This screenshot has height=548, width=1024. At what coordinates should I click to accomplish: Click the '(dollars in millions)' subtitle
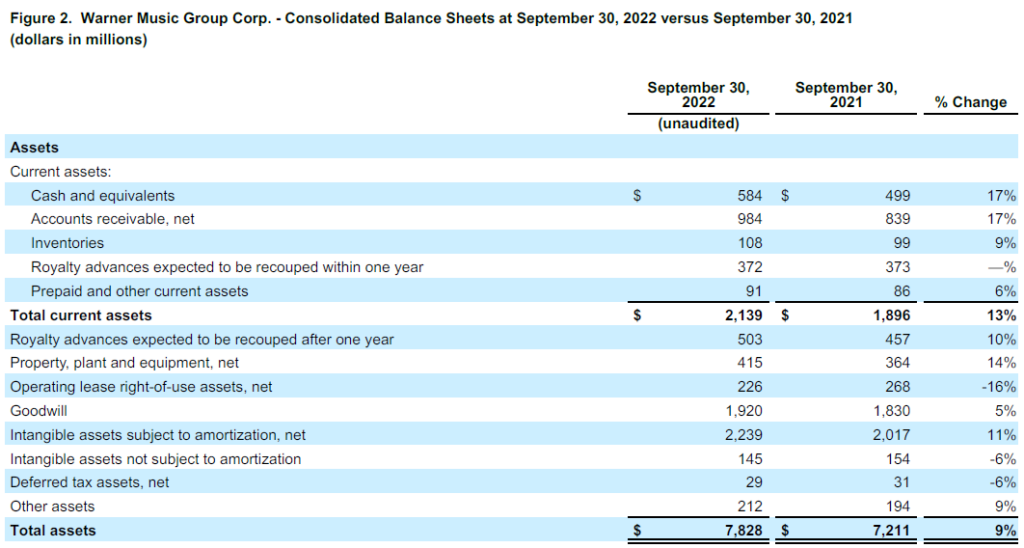point(78,40)
